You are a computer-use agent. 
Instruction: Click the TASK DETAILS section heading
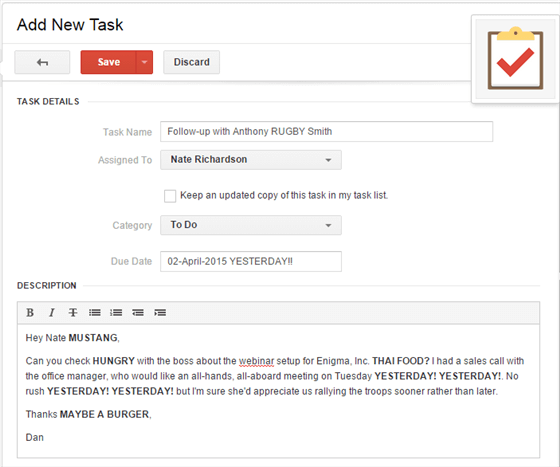[x=48, y=102]
